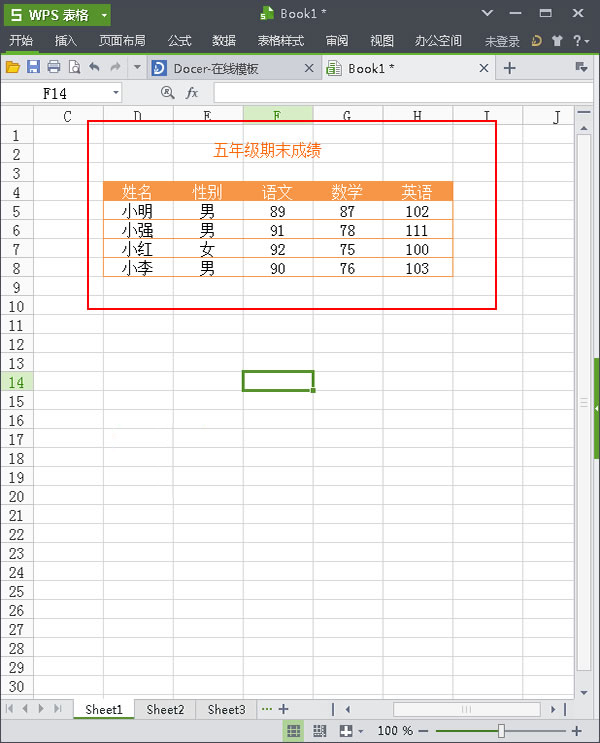Viewport: 600px width, 743px height.
Task: Click the save icon in quick toolbar
Action: point(33,67)
